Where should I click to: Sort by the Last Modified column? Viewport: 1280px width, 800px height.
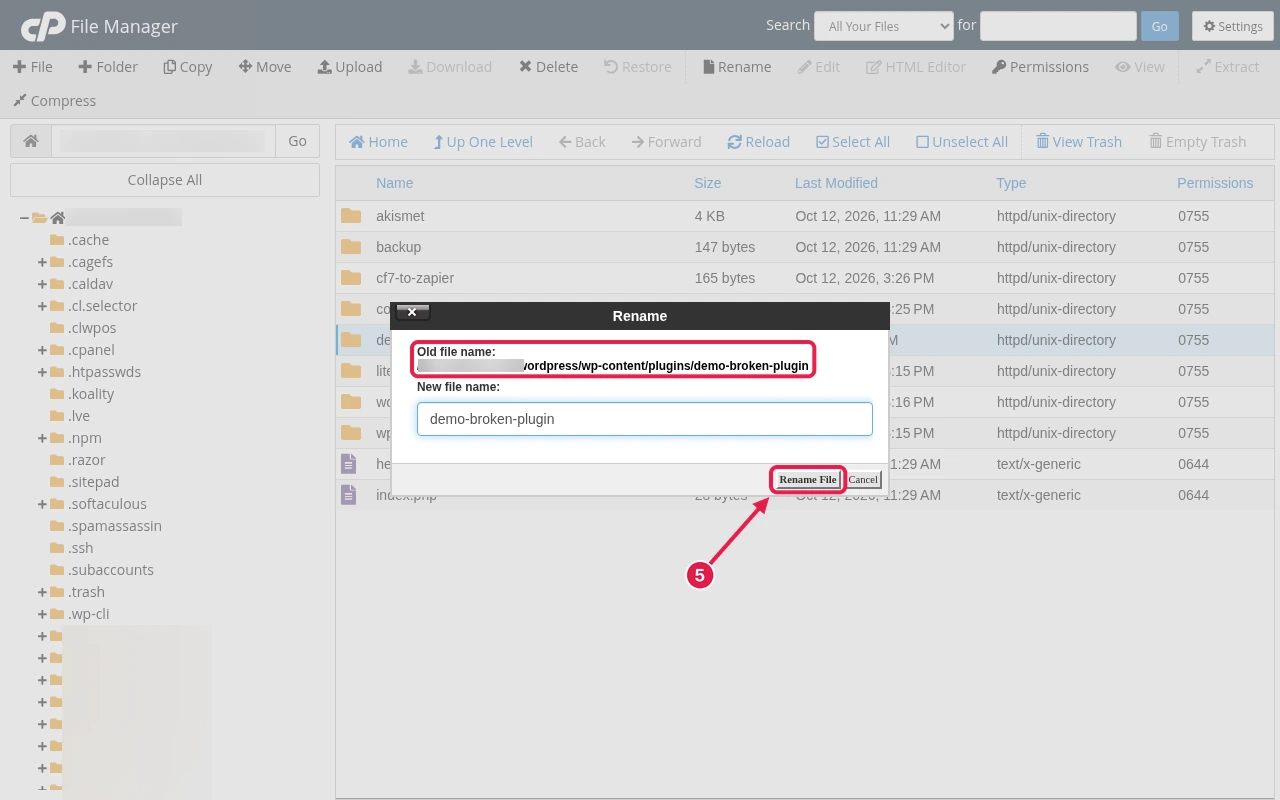point(836,183)
